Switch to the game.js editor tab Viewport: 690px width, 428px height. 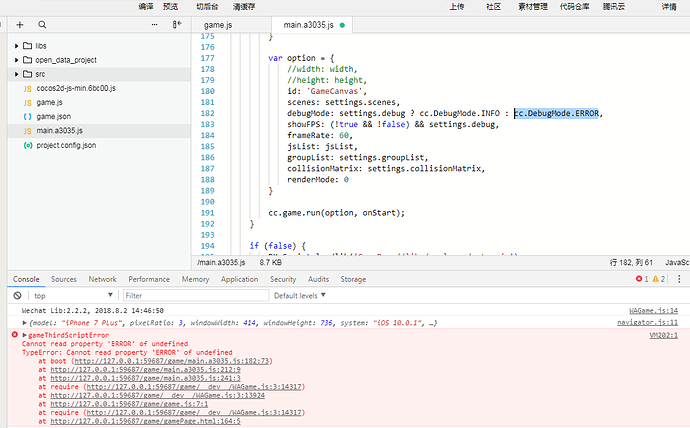(x=218, y=25)
